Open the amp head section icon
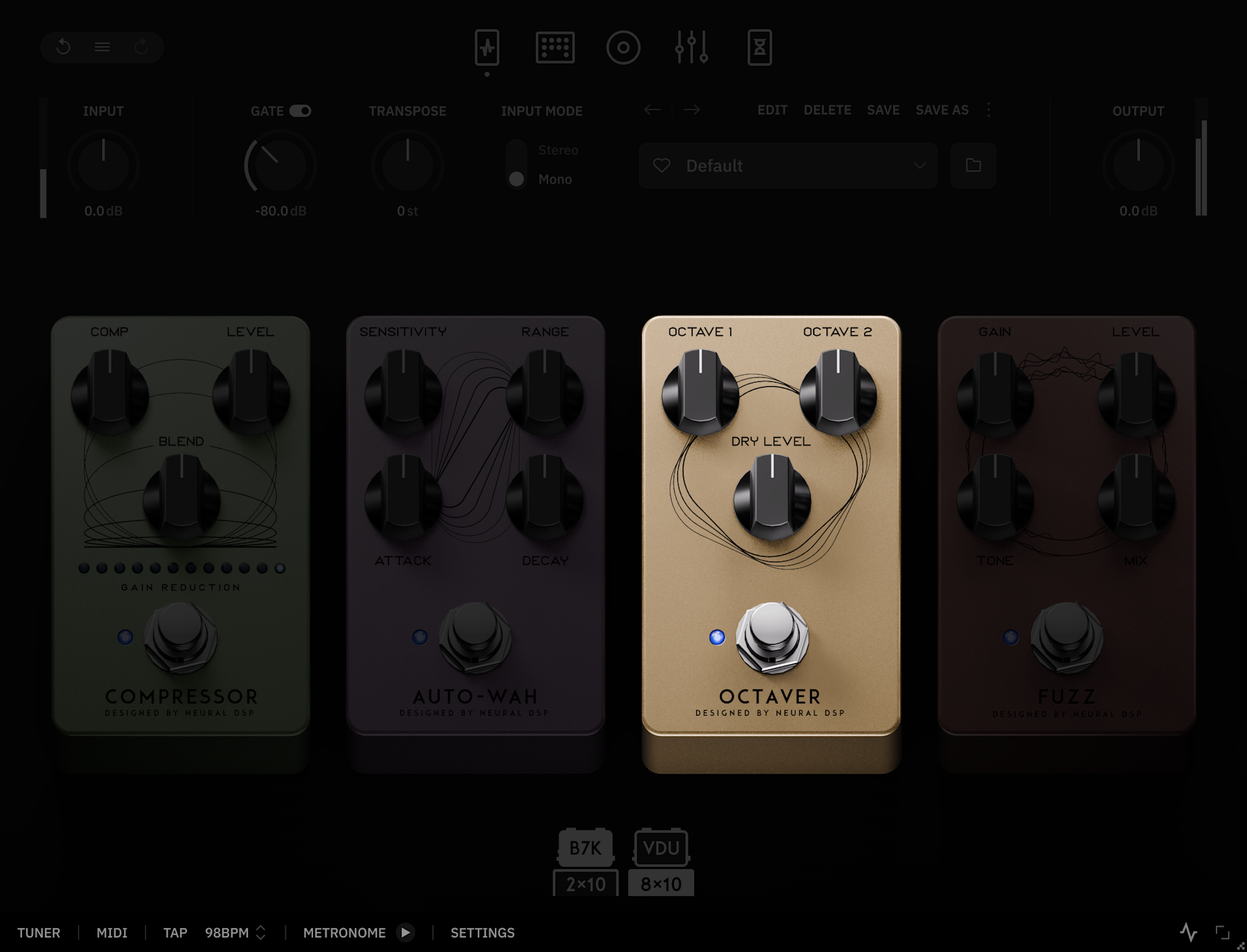 coord(555,47)
